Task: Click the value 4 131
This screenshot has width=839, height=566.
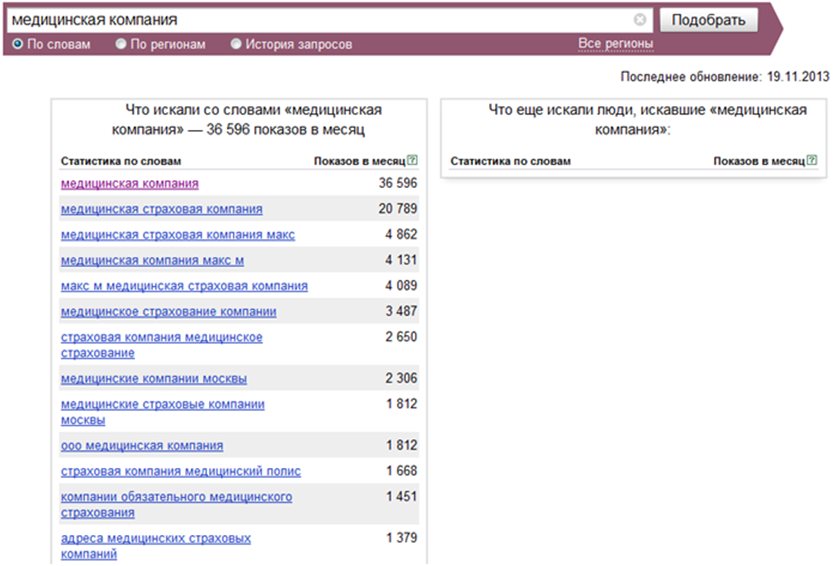Action: (x=401, y=260)
